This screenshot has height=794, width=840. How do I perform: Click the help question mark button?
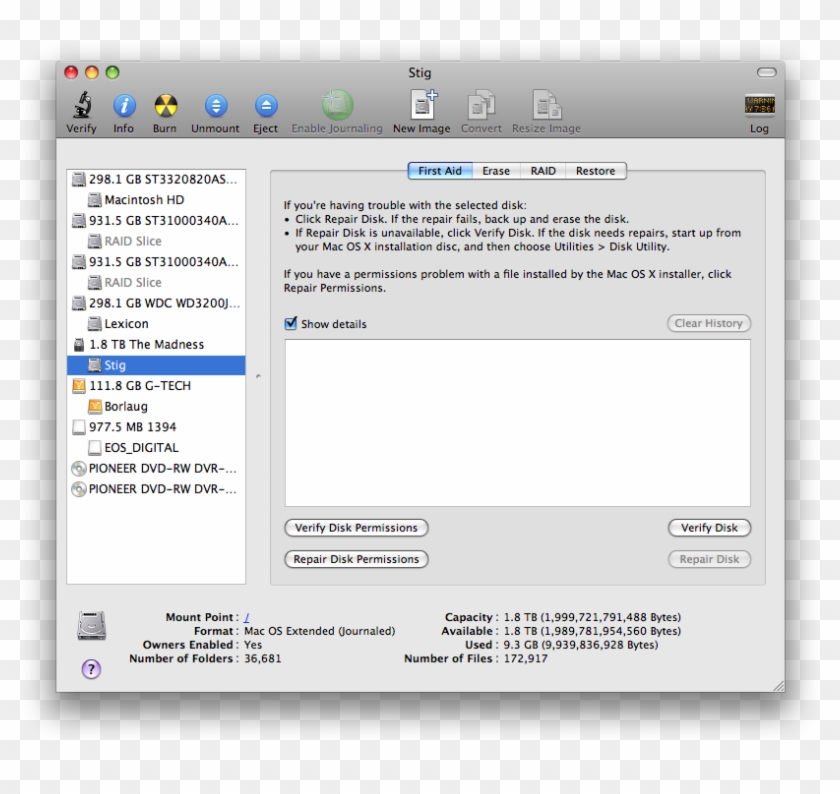point(92,668)
